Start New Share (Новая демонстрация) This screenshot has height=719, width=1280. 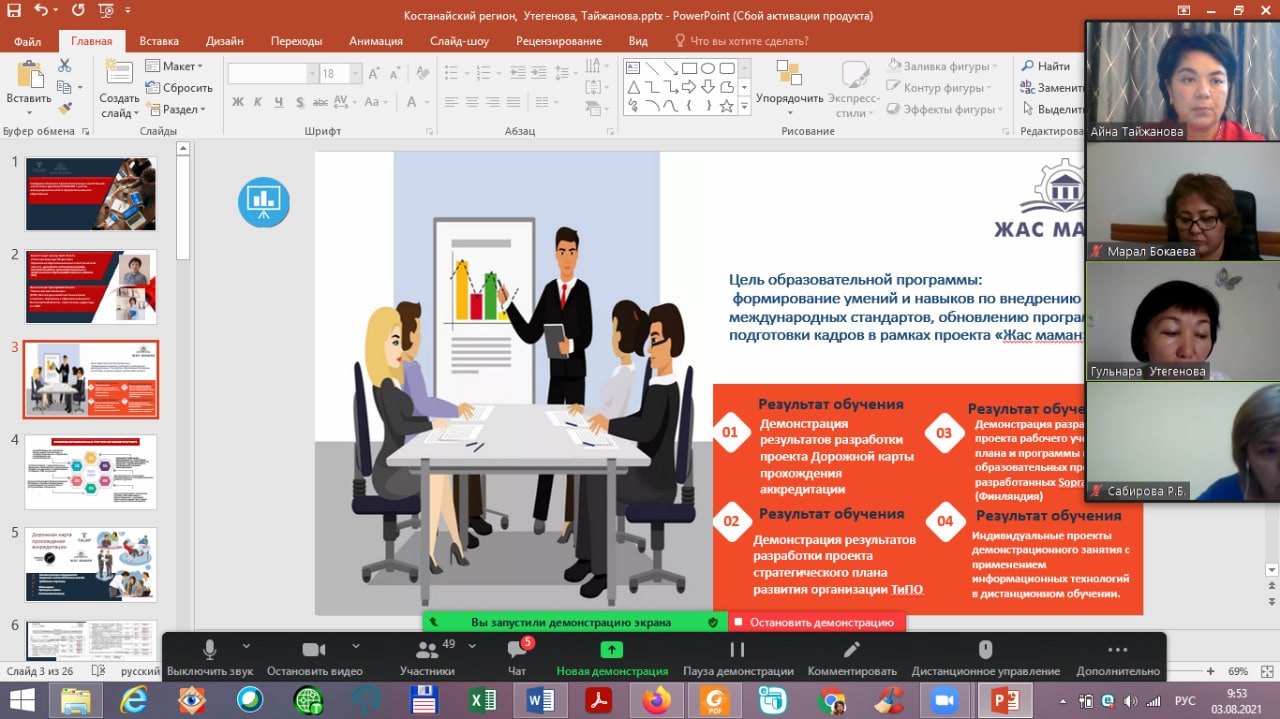[x=612, y=658]
